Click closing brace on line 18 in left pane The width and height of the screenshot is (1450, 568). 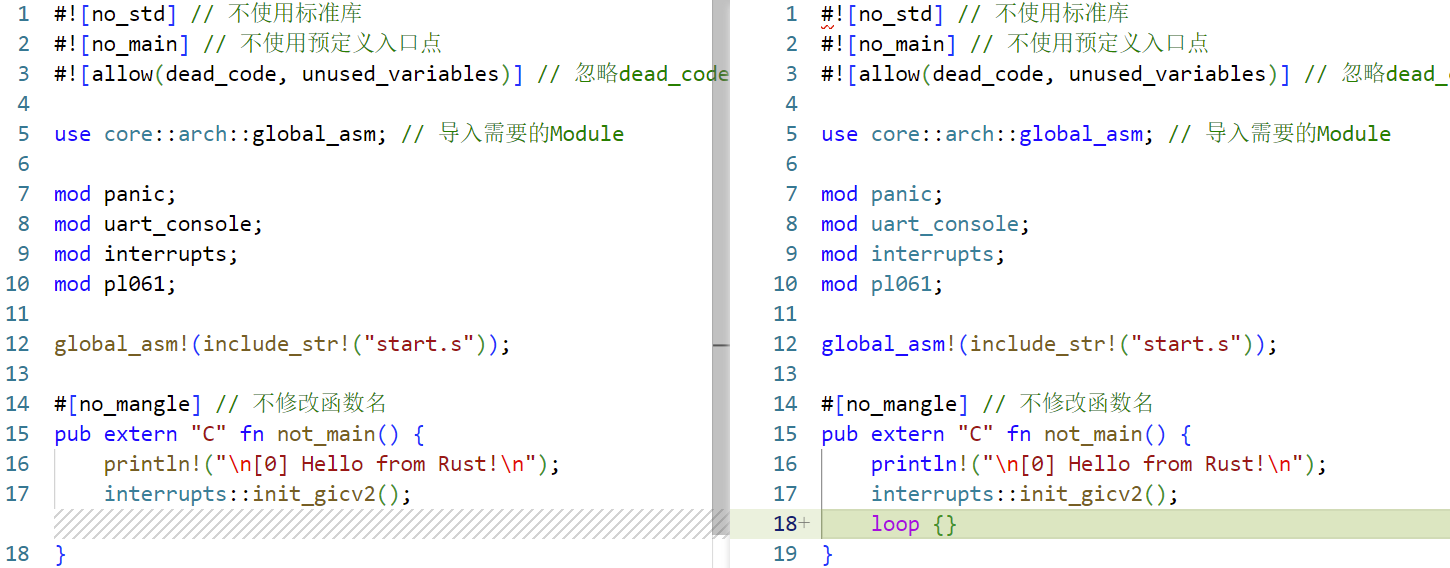60,554
